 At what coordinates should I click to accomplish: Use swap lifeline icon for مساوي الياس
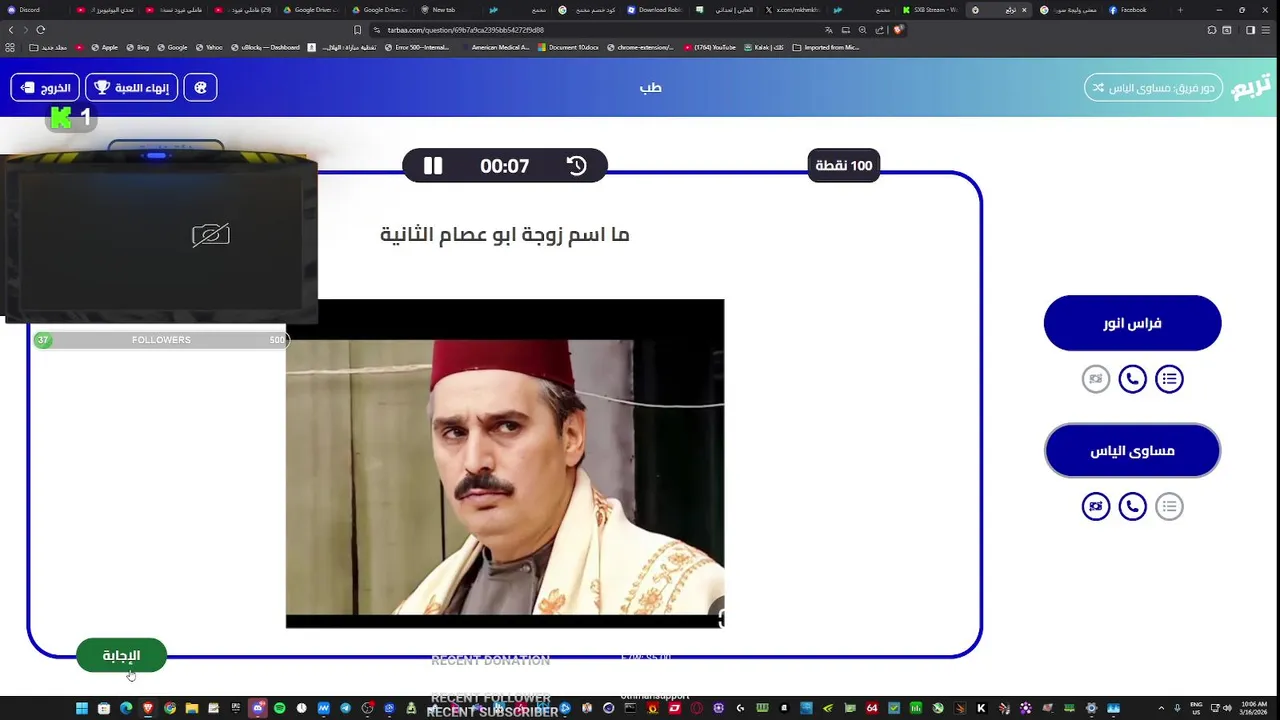point(1096,507)
